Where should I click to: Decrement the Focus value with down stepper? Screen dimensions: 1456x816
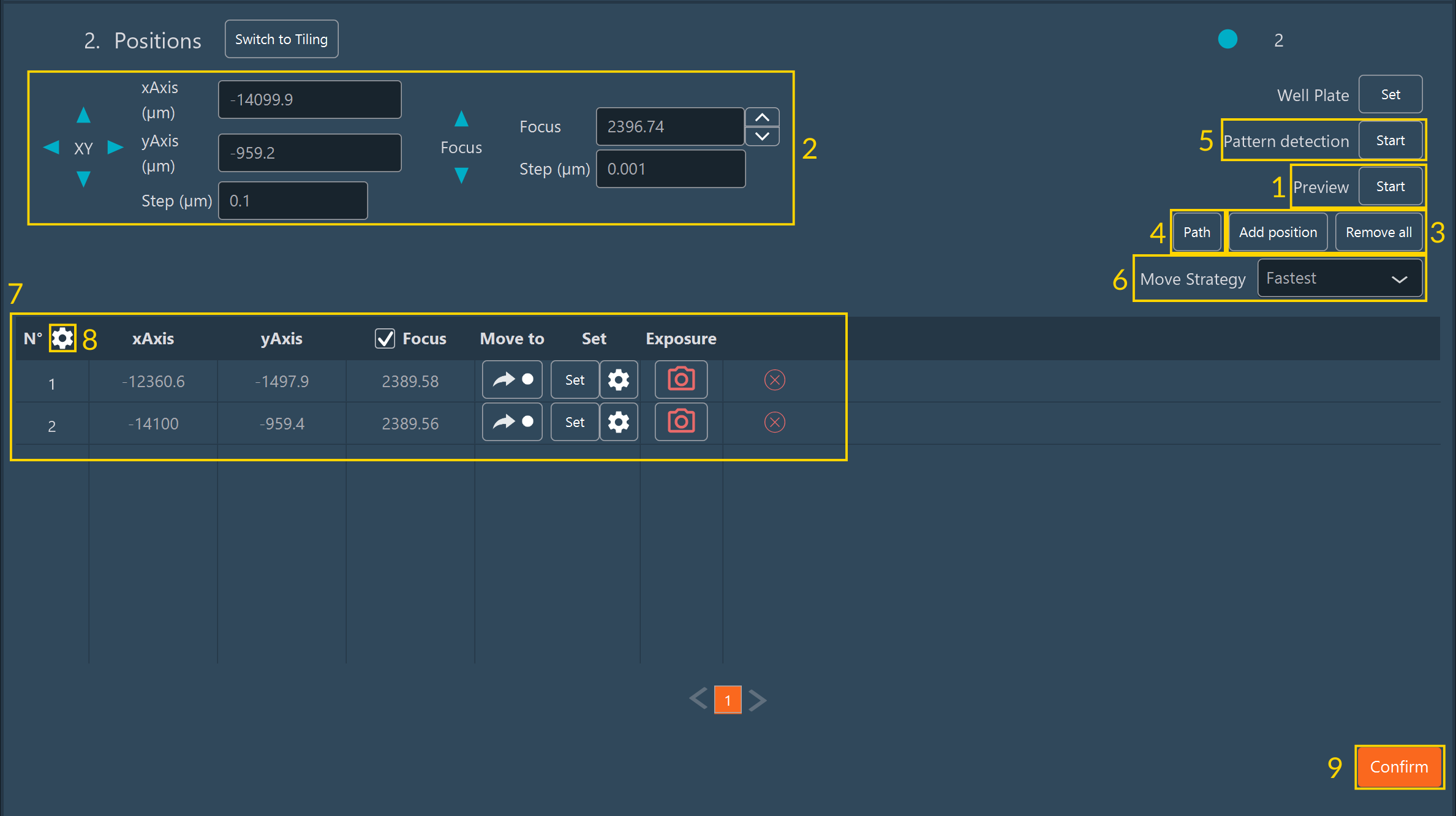coord(762,136)
